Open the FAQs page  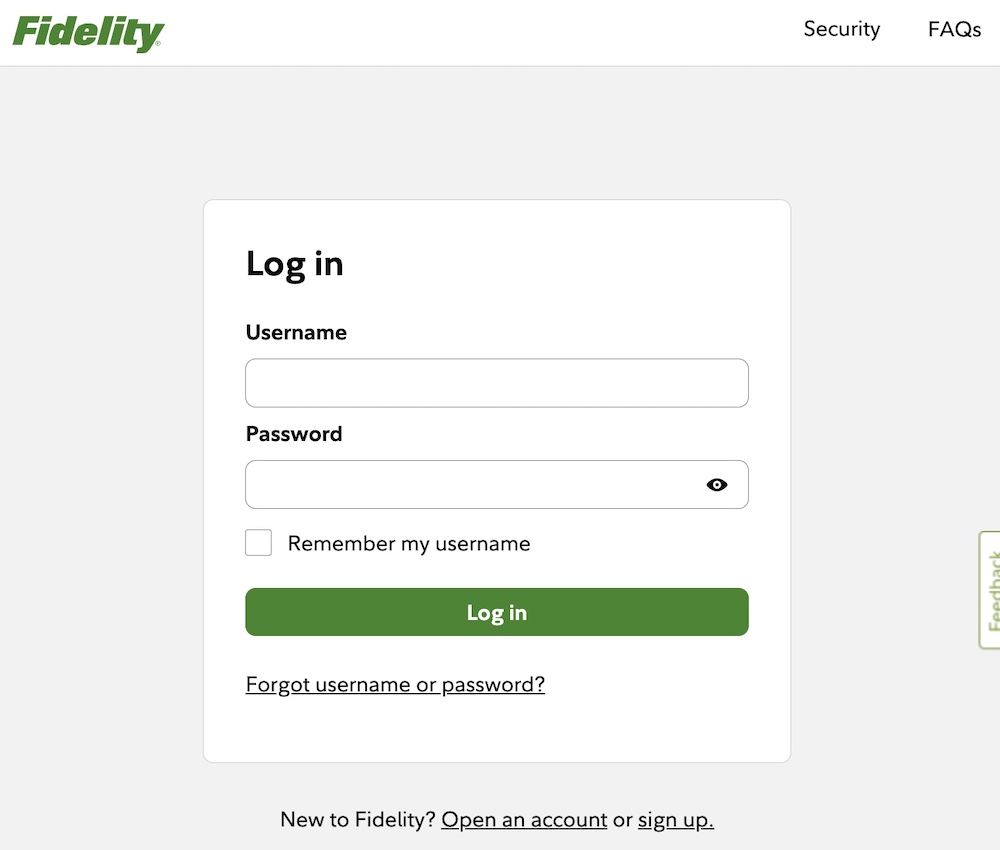point(953,29)
